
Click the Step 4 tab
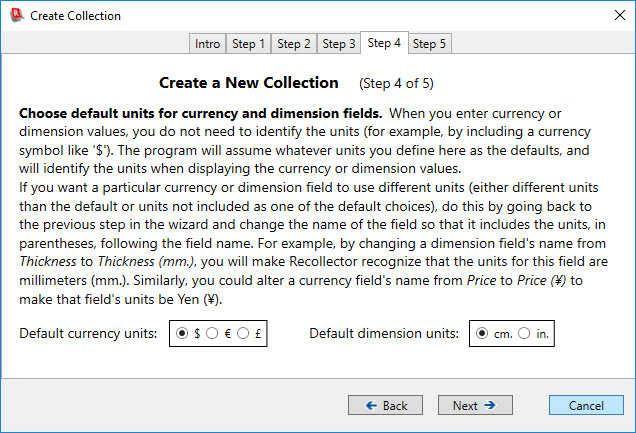384,43
